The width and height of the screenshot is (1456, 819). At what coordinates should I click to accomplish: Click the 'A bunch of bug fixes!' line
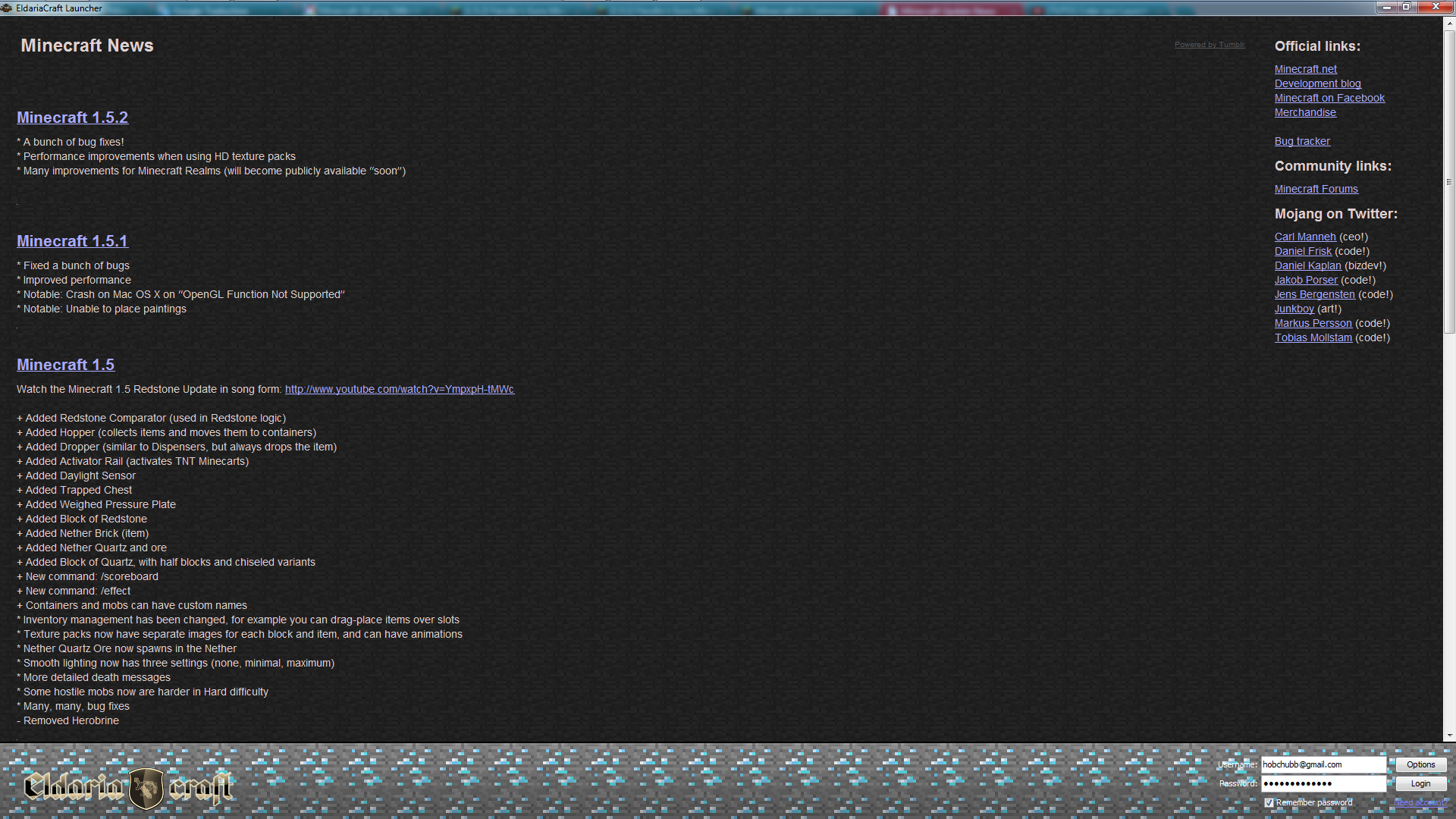click(x=71, y=142)
